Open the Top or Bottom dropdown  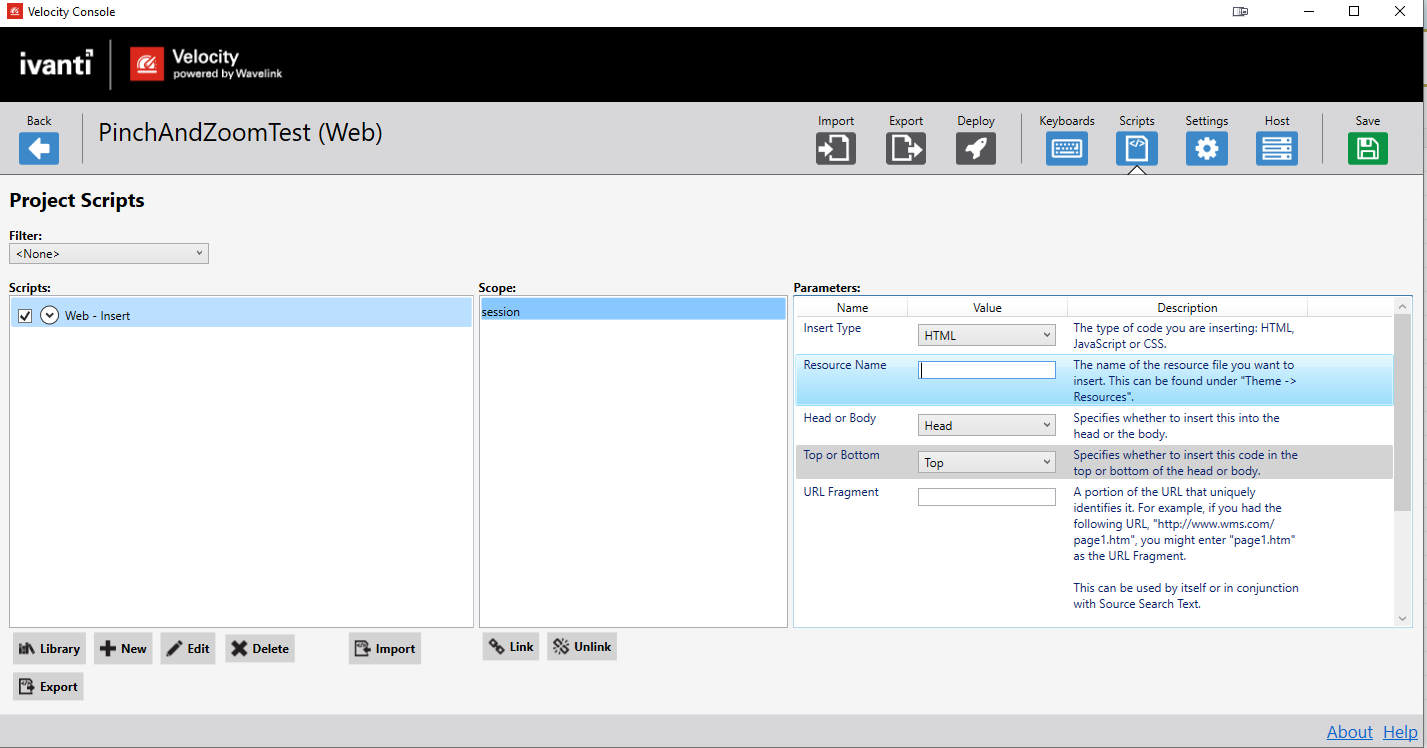986,462
